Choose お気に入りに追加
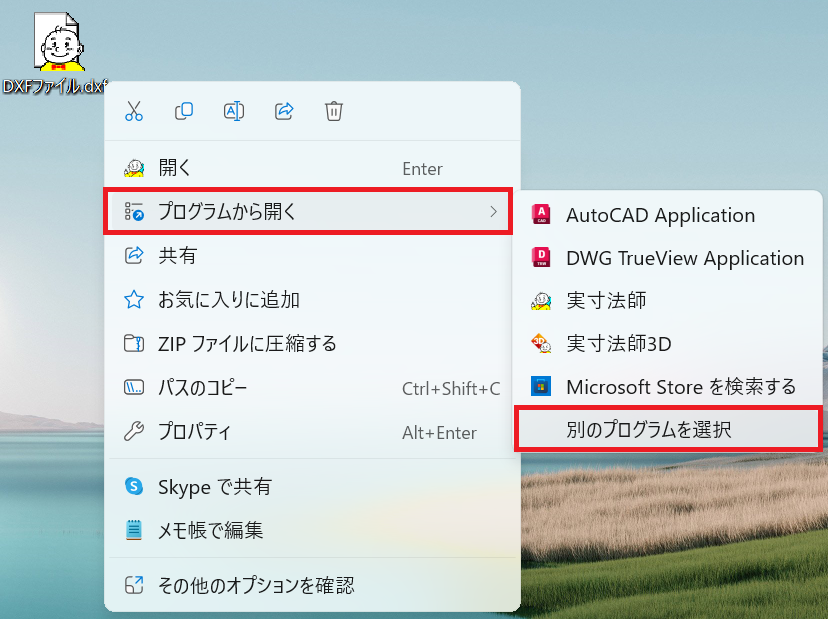Viewport: 828px width, 619px height. coord(312,299)
